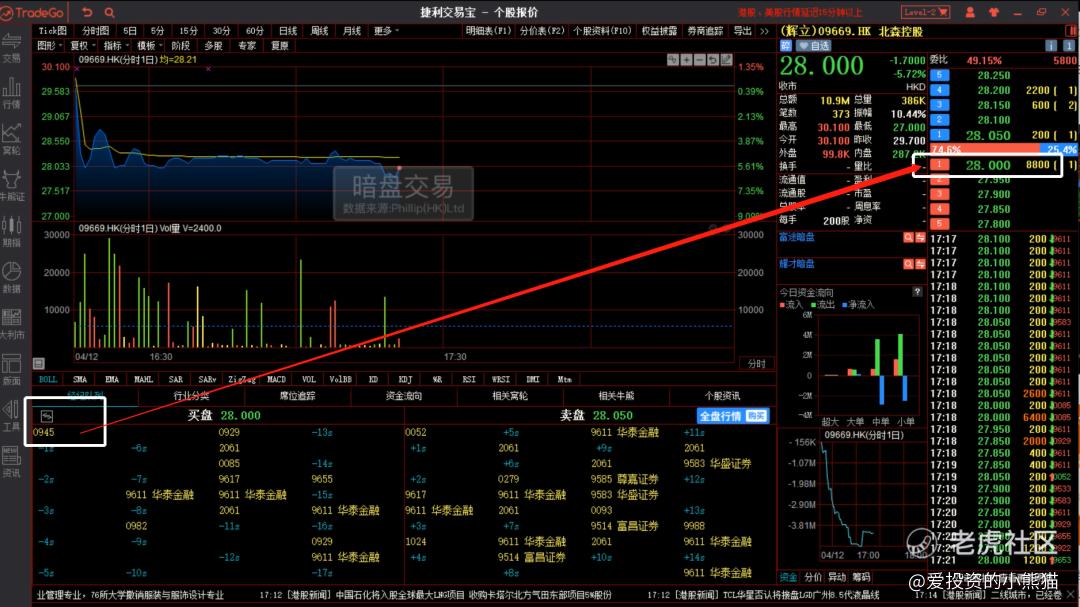Click the info icon in quote header
Viewport: 1080px width, 607px height.
coord(1050,45)
